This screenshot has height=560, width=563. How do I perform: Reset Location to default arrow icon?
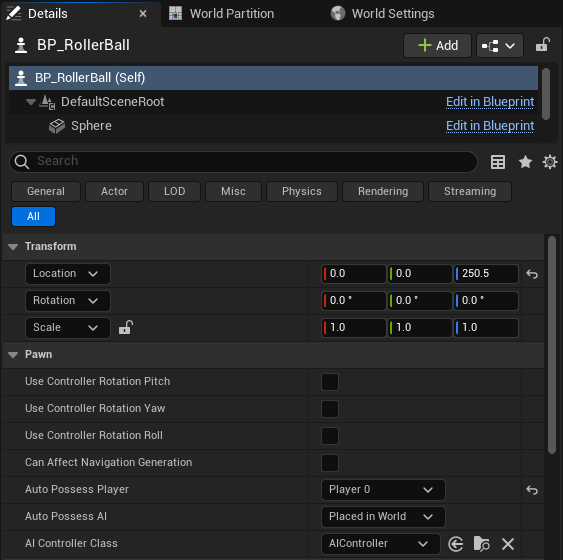[532, 274]
